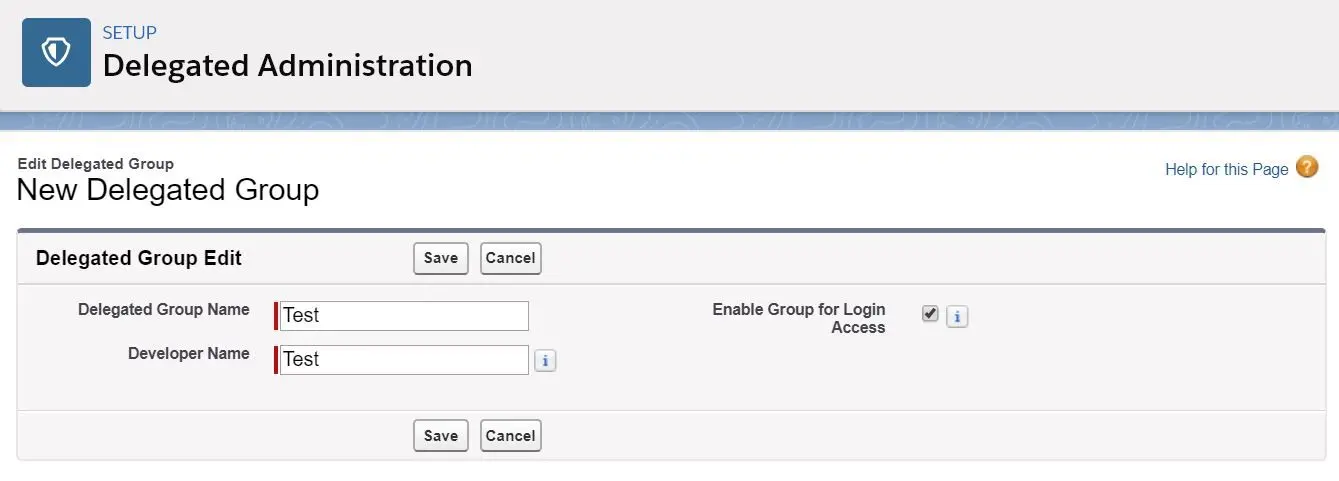This screenshot has height=481, width=1339.
Task: Click the Delegated Group Edit section header
Action: (139, 258)
